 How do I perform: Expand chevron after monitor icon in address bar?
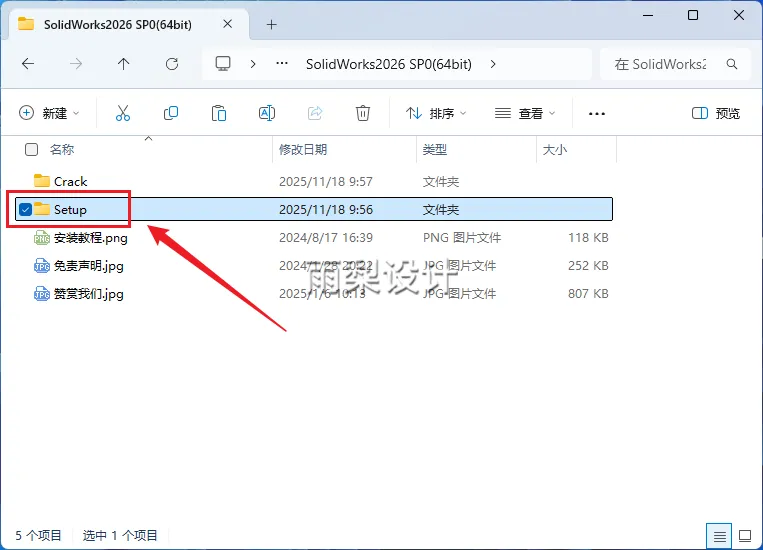[253, 64]
